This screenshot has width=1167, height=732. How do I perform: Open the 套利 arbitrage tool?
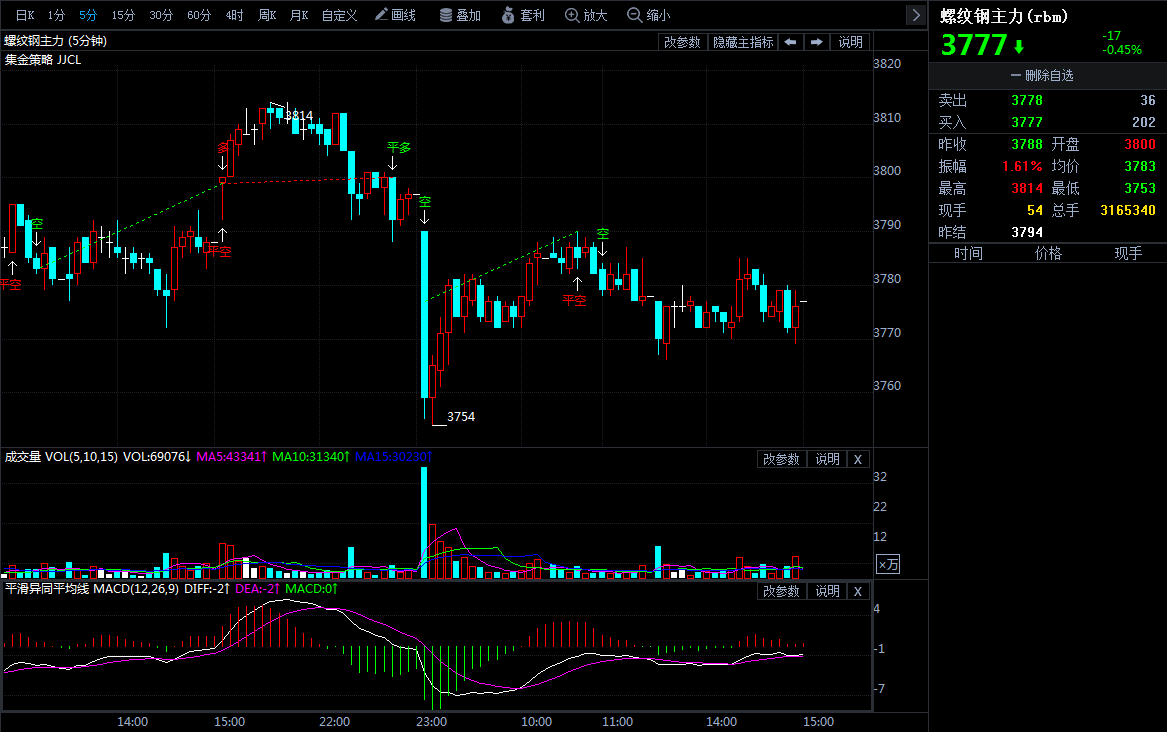[x=523, y=15]
